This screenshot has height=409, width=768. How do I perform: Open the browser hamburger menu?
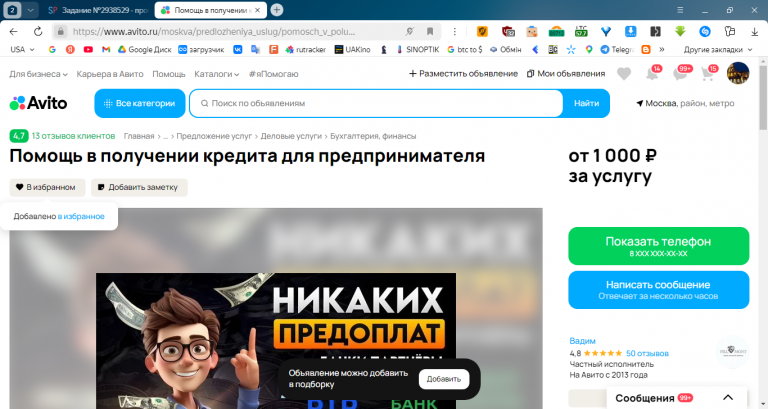tap(680, 10)
